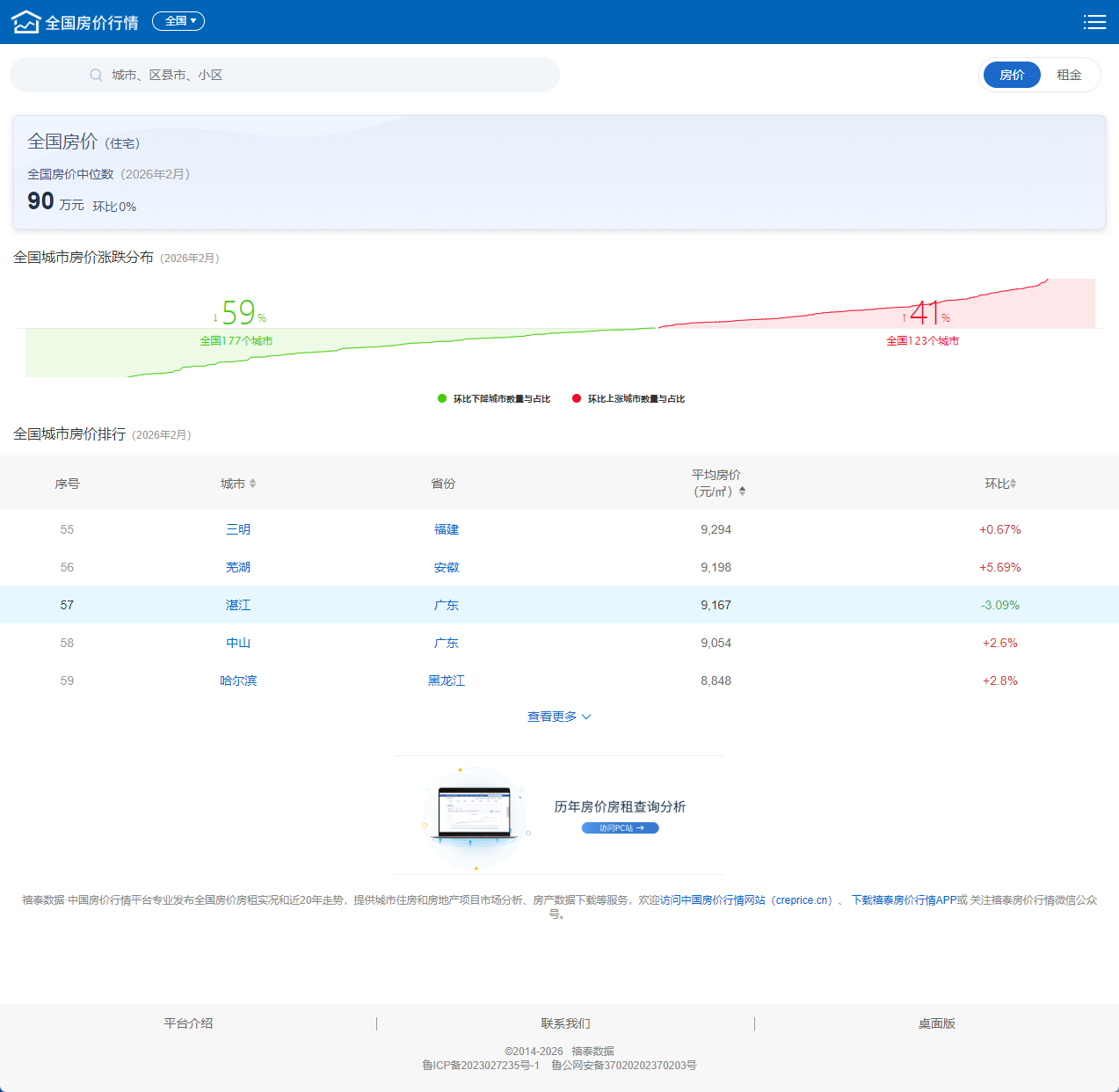Click the house logo icon in header
The image size is (1119, 1092).
(26, 22)
